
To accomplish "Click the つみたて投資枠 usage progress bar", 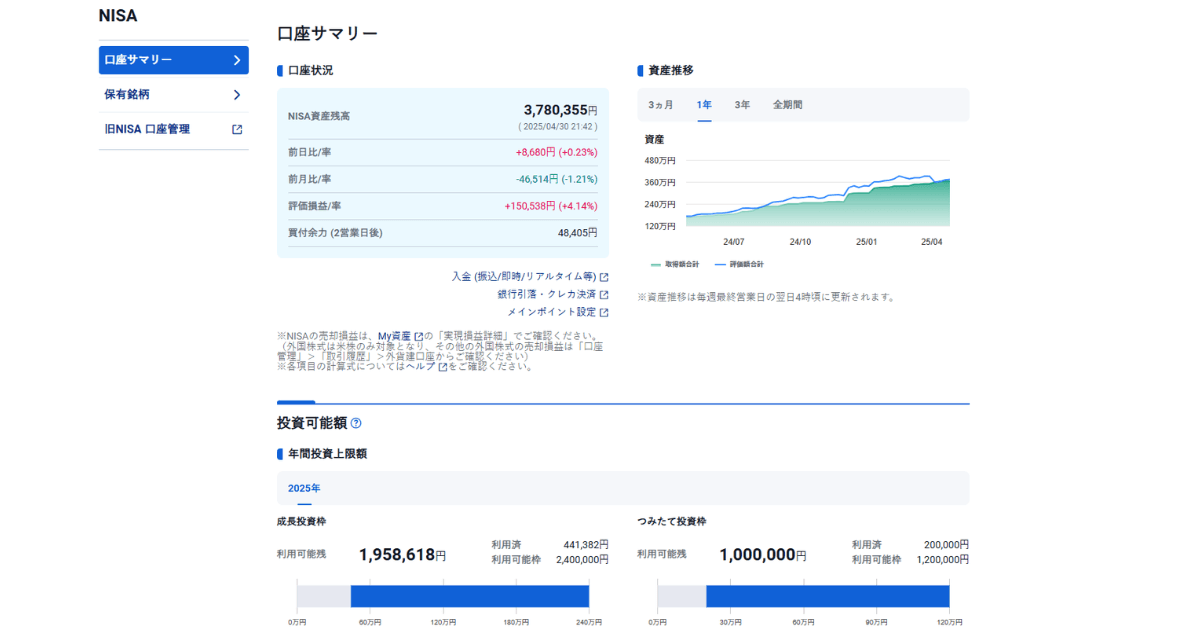I will tap(803, 596).
